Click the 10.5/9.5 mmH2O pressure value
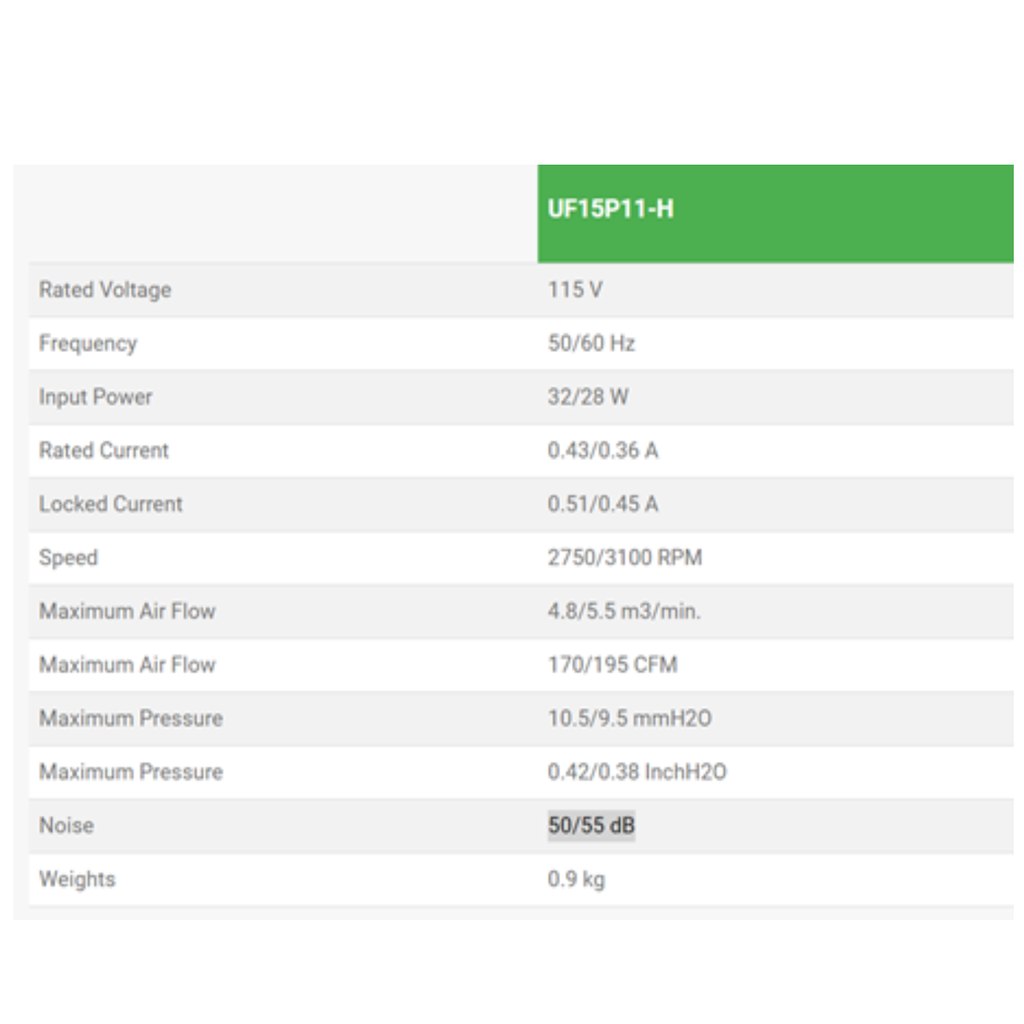The image size is (1024, 1024). point(630,718)
